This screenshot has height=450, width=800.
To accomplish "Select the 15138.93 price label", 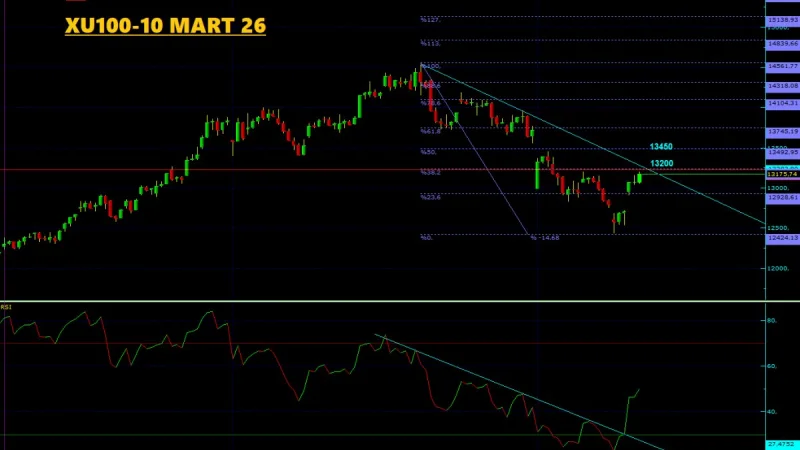I will pyautogui.click(x=783, y=19).
